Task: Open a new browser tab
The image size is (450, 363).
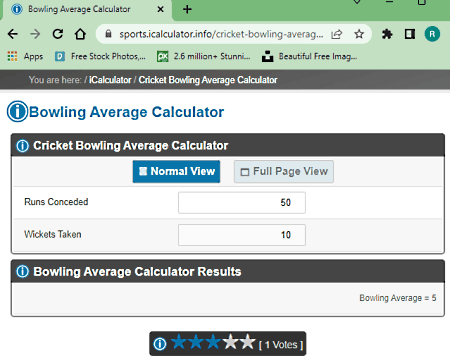Action: [187, 9]
